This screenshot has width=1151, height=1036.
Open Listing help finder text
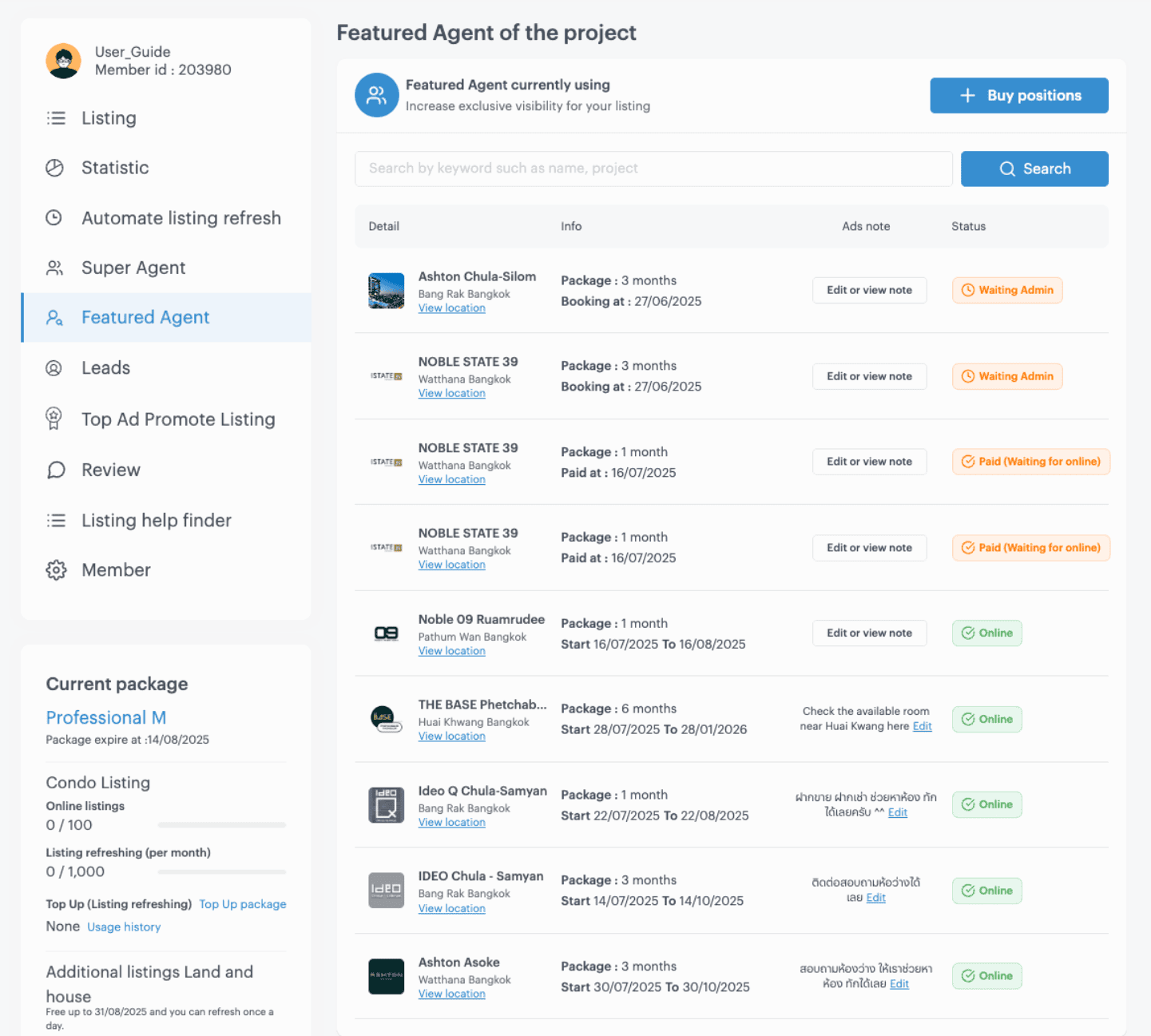pos(157,521)
